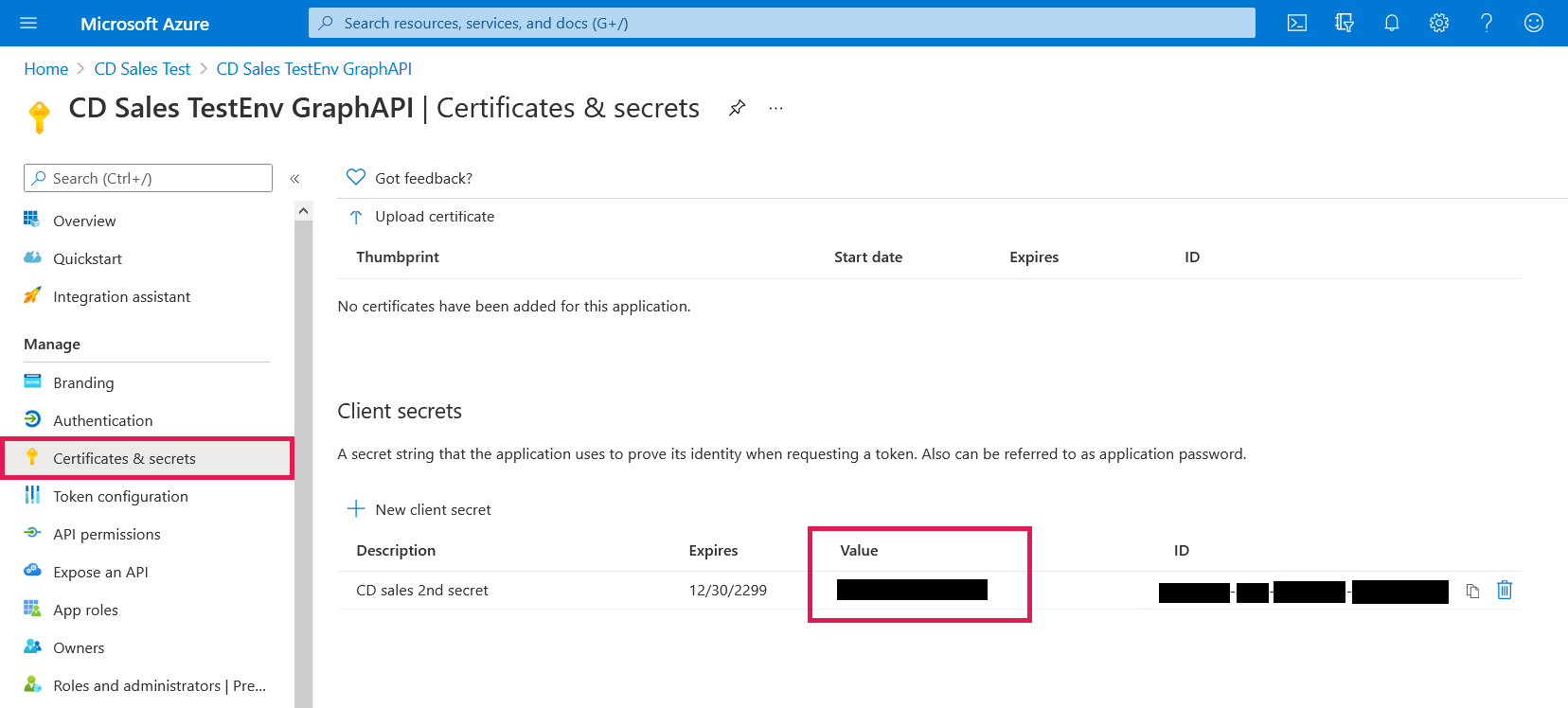Click the API permissions icon
The image size is (1568, 708).
tap(32, 533)
